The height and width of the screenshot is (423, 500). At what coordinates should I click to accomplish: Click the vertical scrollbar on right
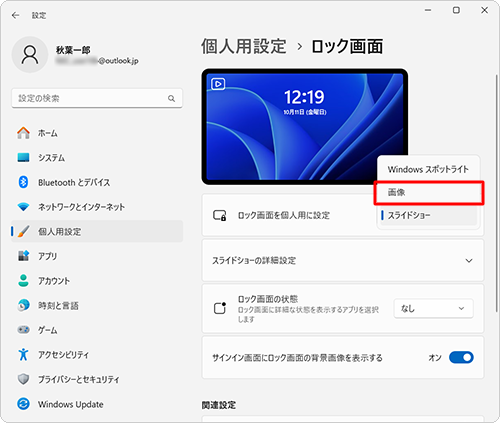tap(496, 193)
